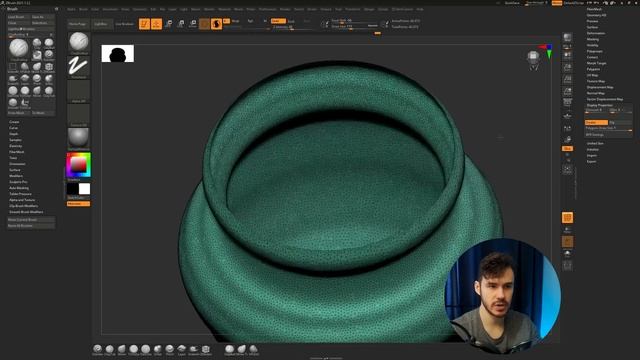The image size is (640, 360).
Task: Toggle Draw mode button
Action: [156, 24]
